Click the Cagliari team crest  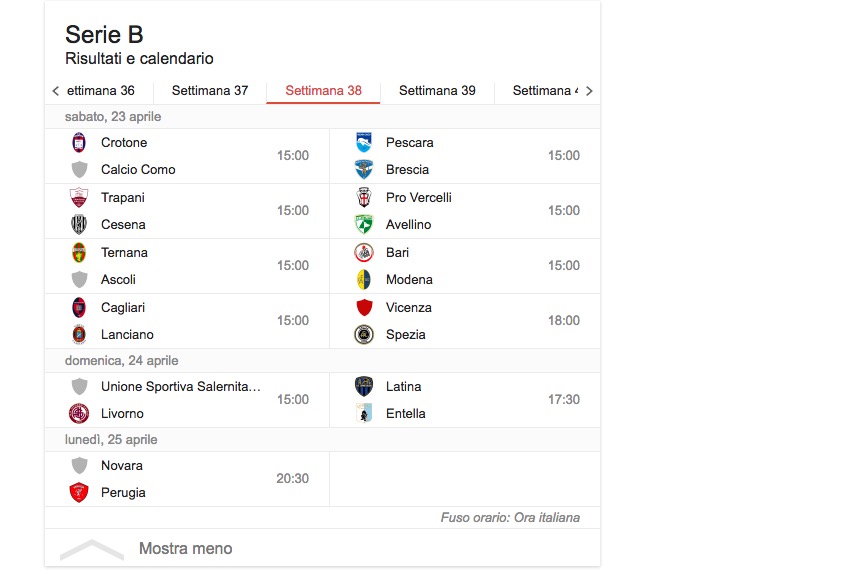coord(79,308)
